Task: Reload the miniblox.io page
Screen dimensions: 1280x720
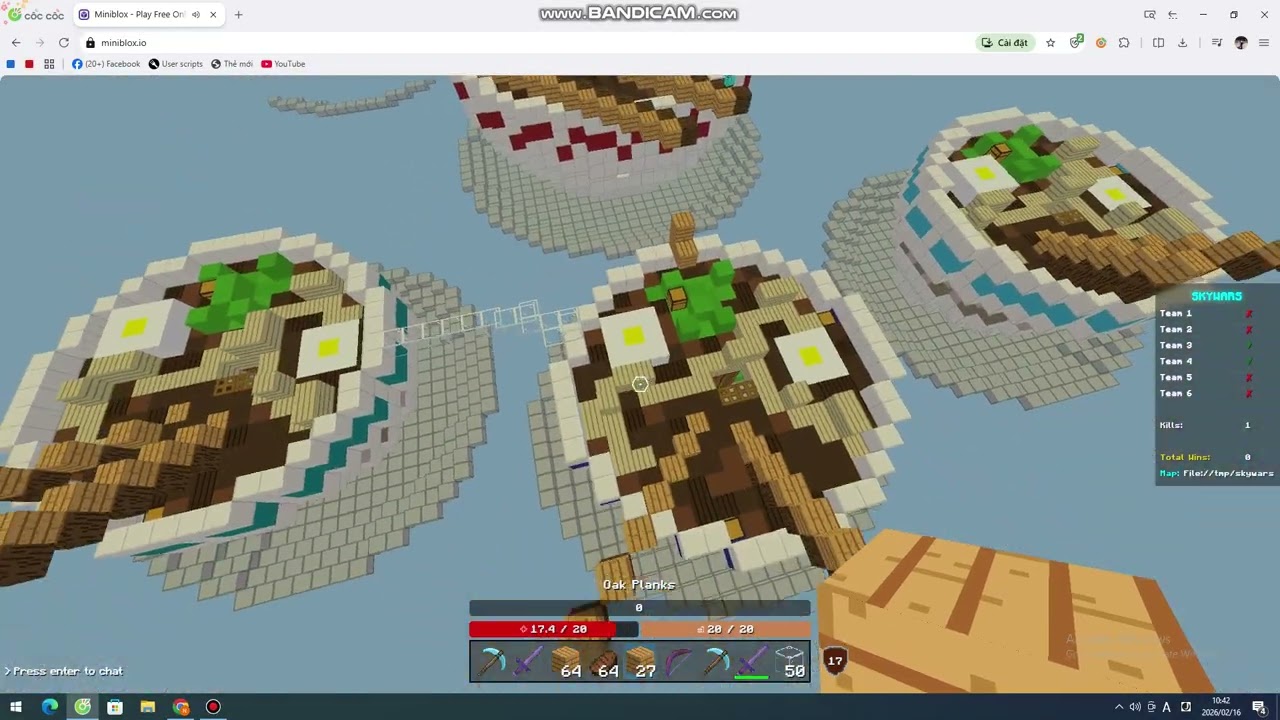Action: (64, 43)
